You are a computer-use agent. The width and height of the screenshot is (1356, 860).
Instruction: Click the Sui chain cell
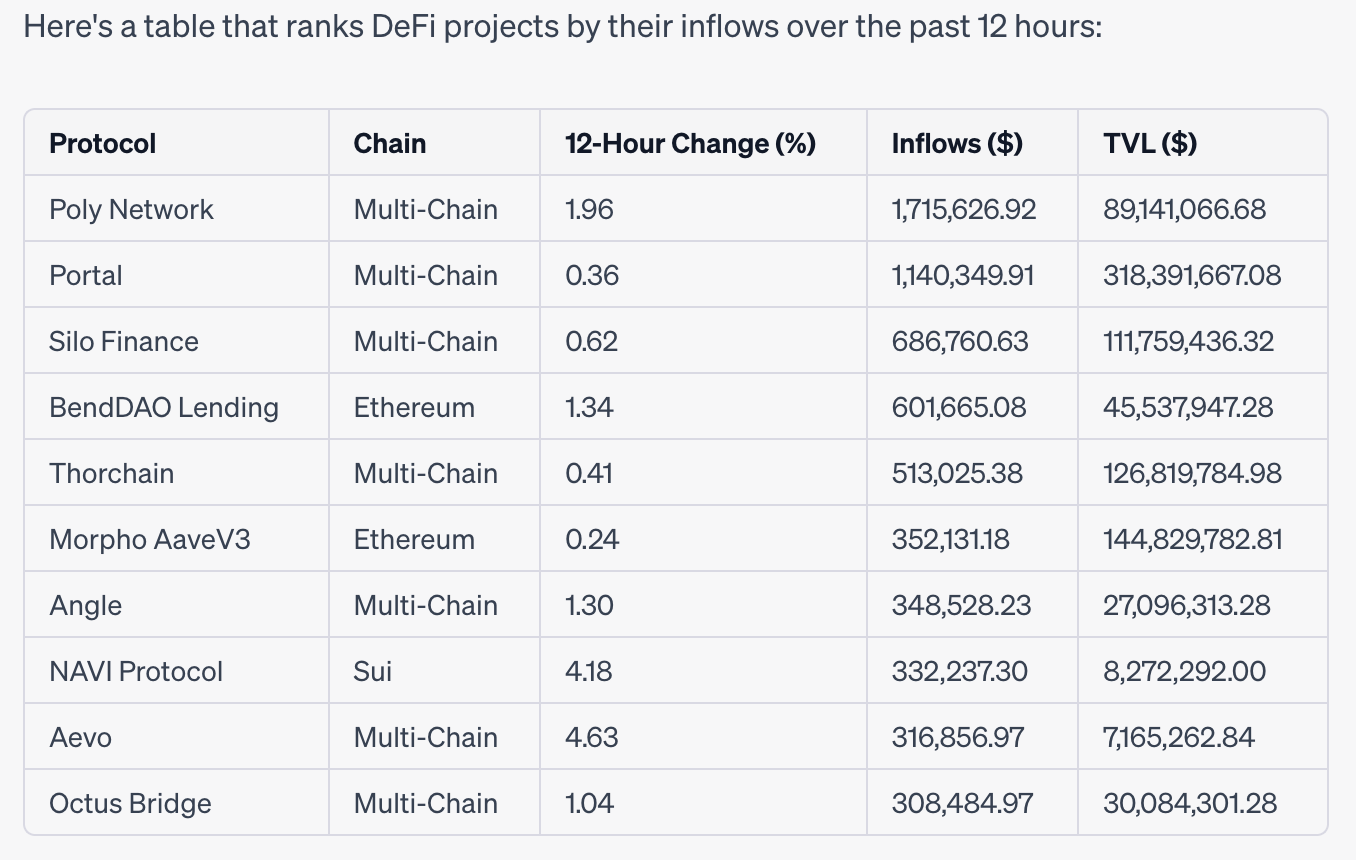point(373,672)
